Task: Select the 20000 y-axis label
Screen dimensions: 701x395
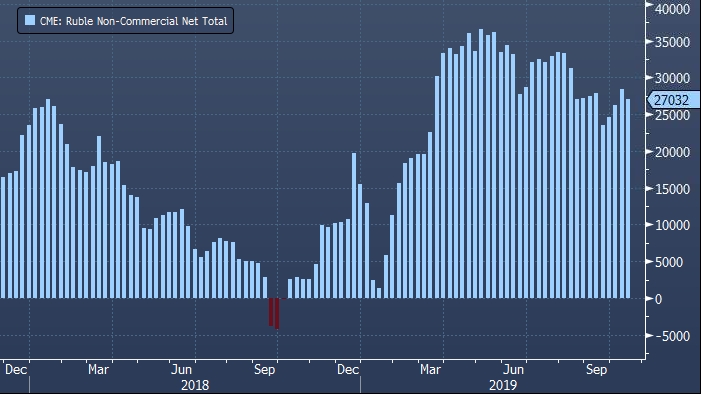Action: tap(672, 152)
